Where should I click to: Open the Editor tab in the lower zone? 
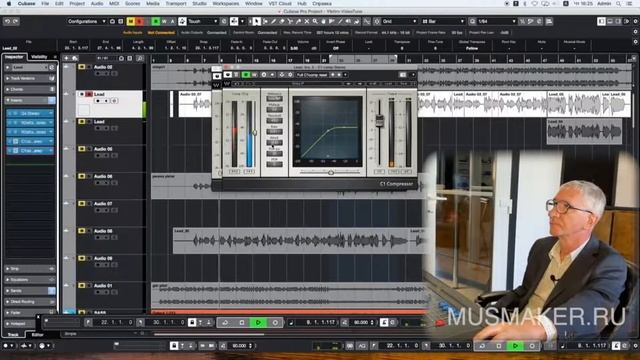click(38, 335)
